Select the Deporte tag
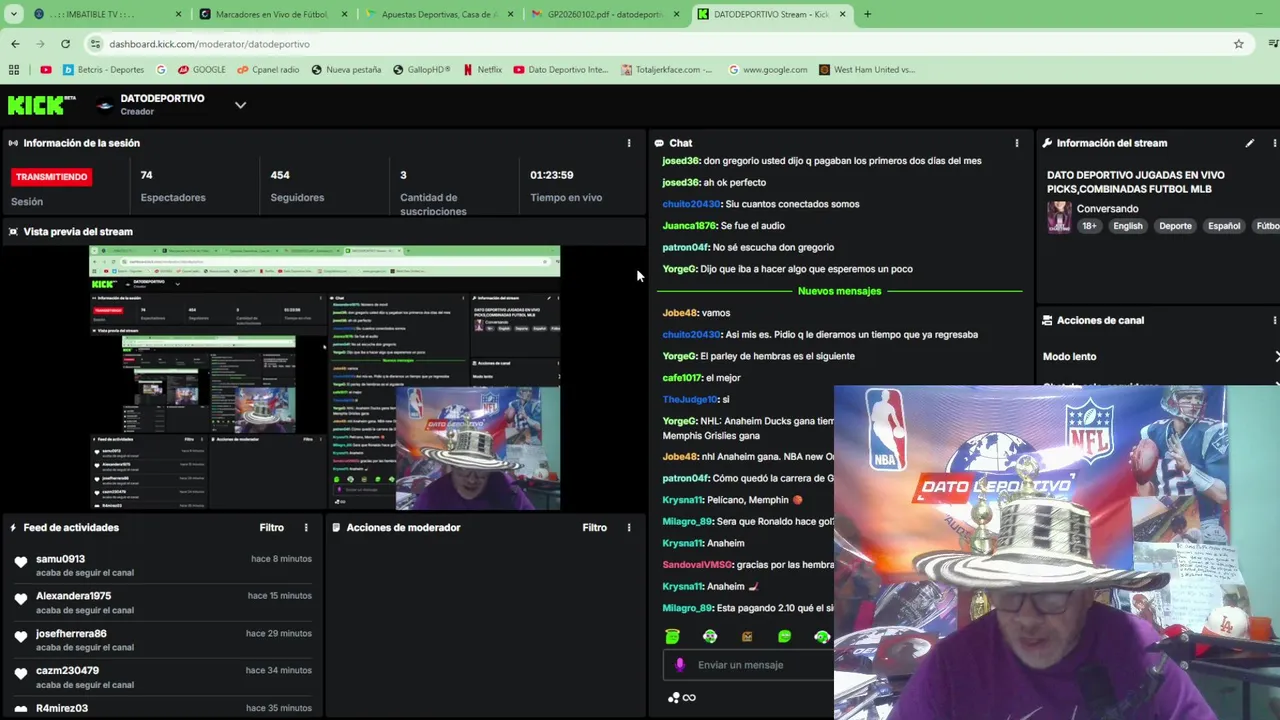The width and height of the screenshot is (1280, 720). pyautogui.click(x=1175, y=226)
